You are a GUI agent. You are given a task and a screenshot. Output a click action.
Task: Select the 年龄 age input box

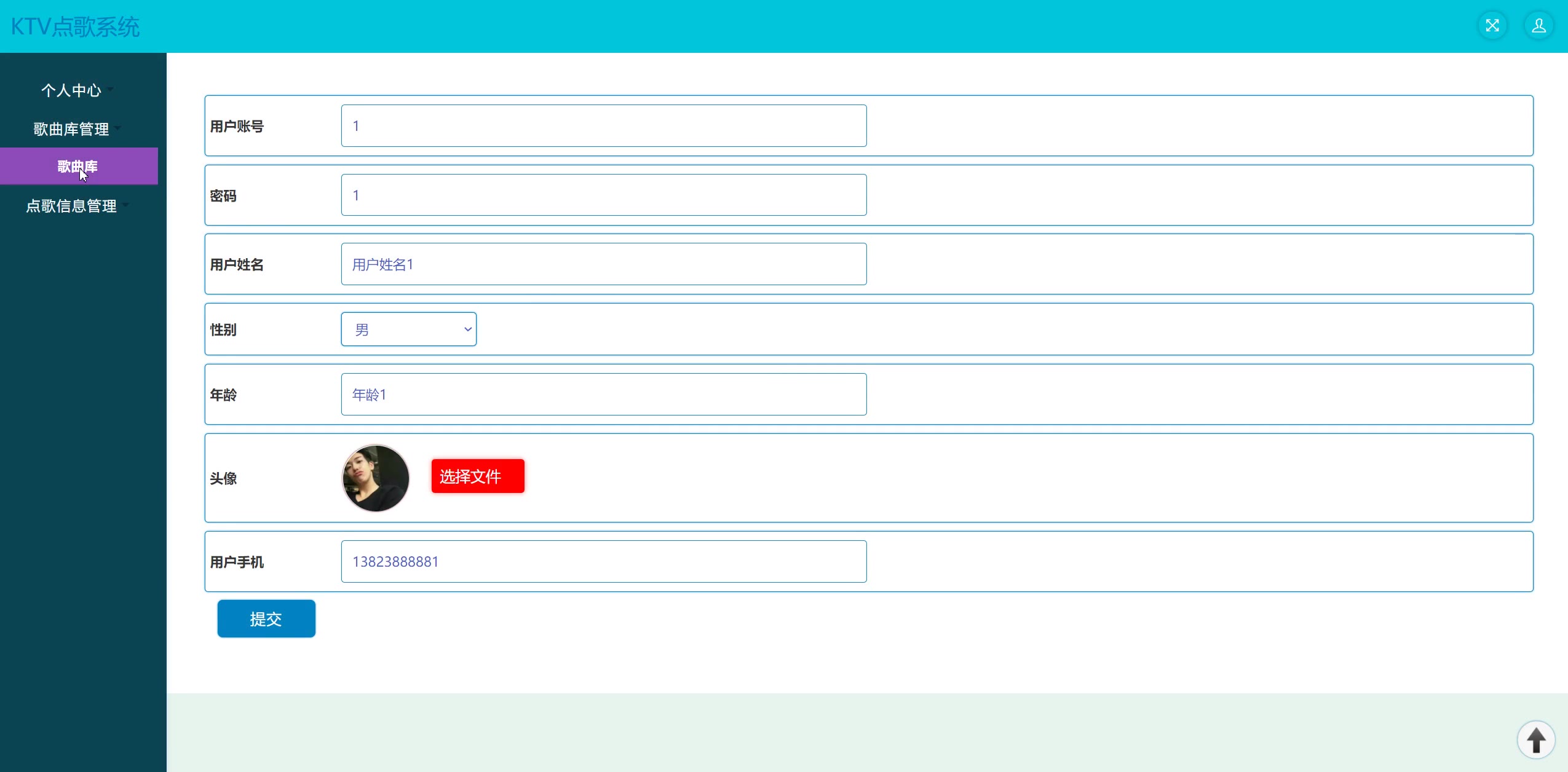603,395
